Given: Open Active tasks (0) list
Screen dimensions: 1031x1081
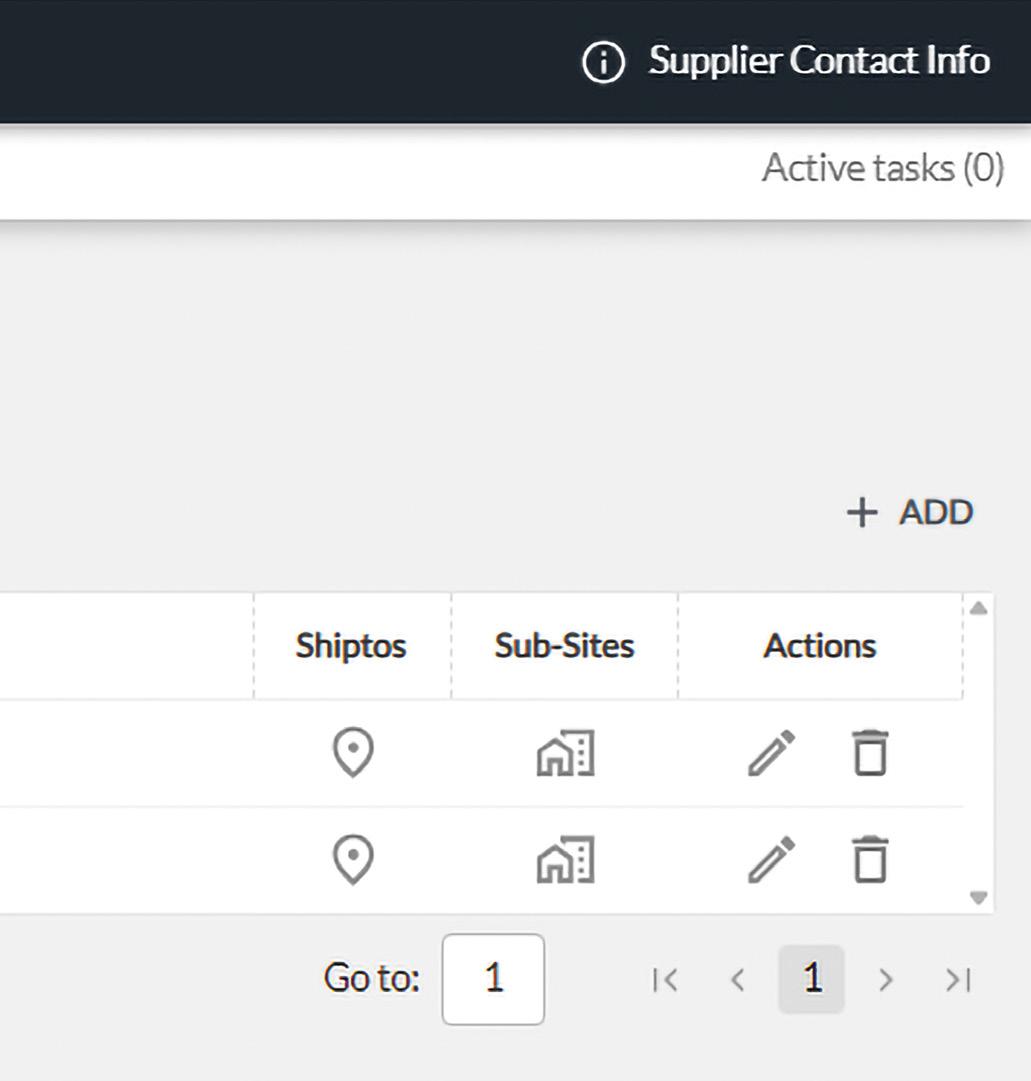Looking at the screenshot, I should pyautogui.click(x=882, y=168).
